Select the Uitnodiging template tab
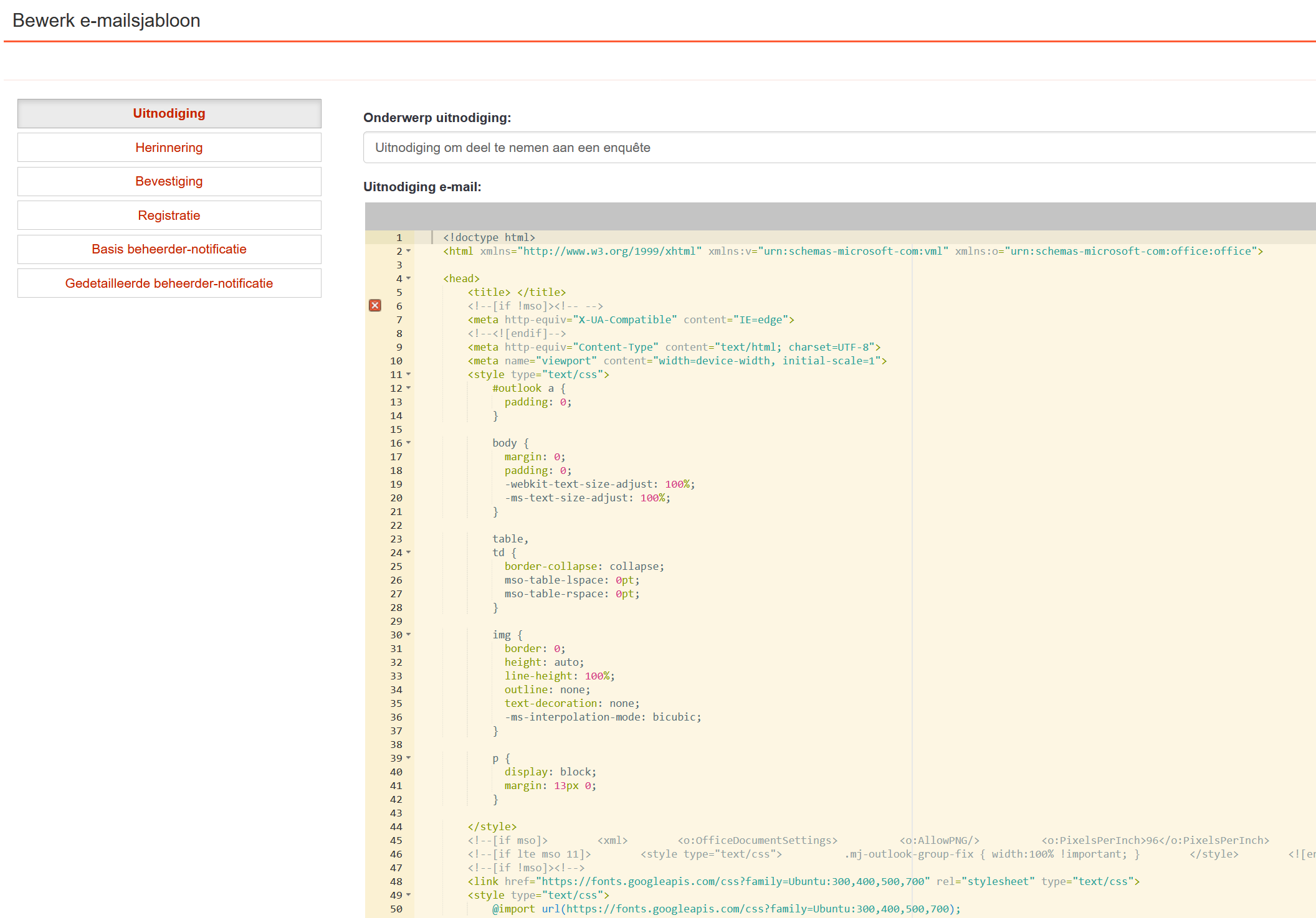The height and width of the screenshot is (918, 1316). [x=169, y=113]
